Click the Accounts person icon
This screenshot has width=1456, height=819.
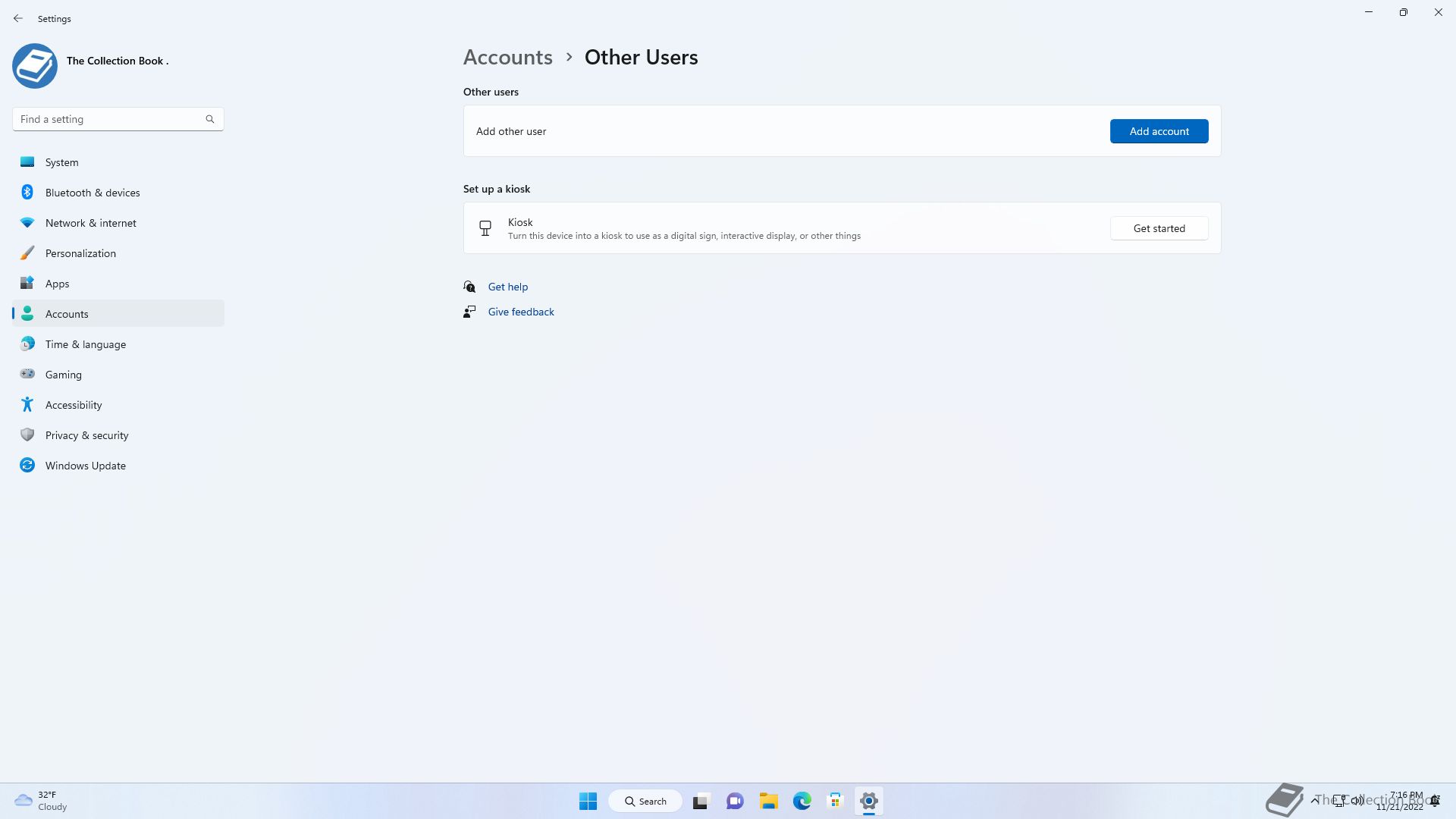pyautogui.click(x=27, y=313)
